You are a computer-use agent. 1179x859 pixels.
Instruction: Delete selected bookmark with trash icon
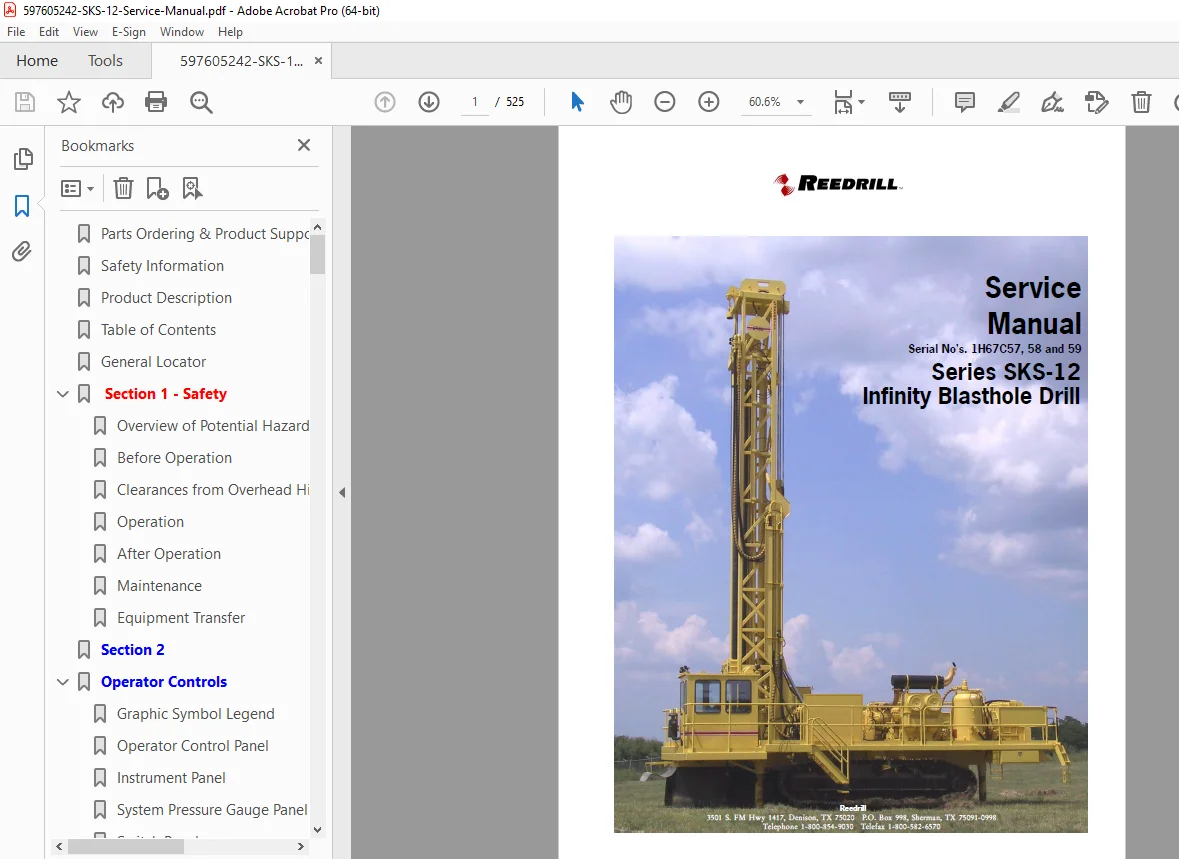tap(123, 188)
